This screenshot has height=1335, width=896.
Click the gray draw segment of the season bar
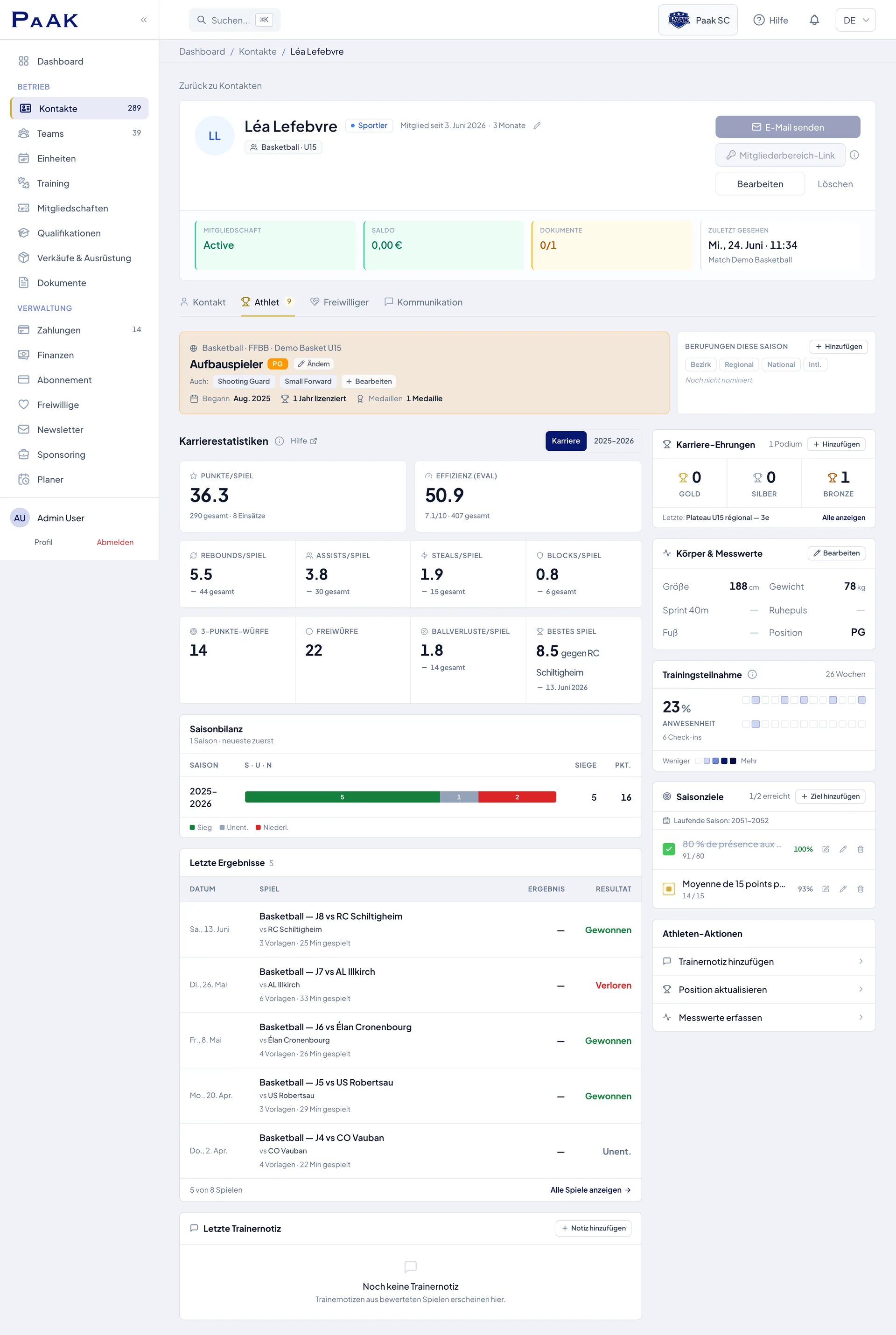[x=459, y=797]
